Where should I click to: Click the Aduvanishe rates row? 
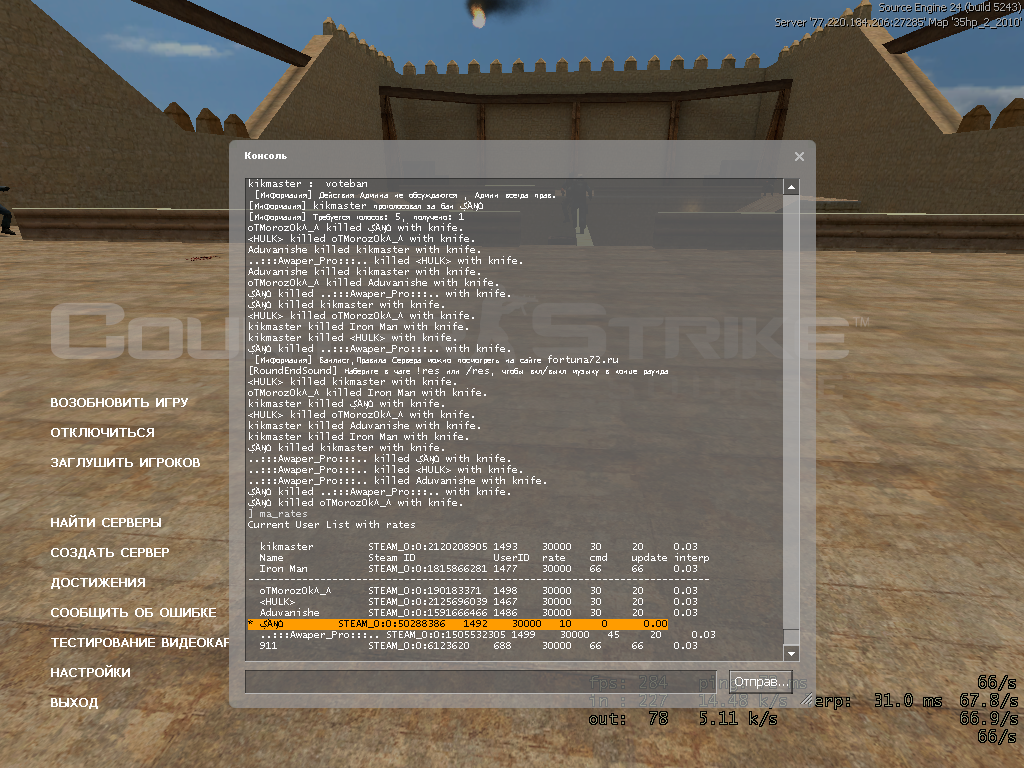coord(479,613)
